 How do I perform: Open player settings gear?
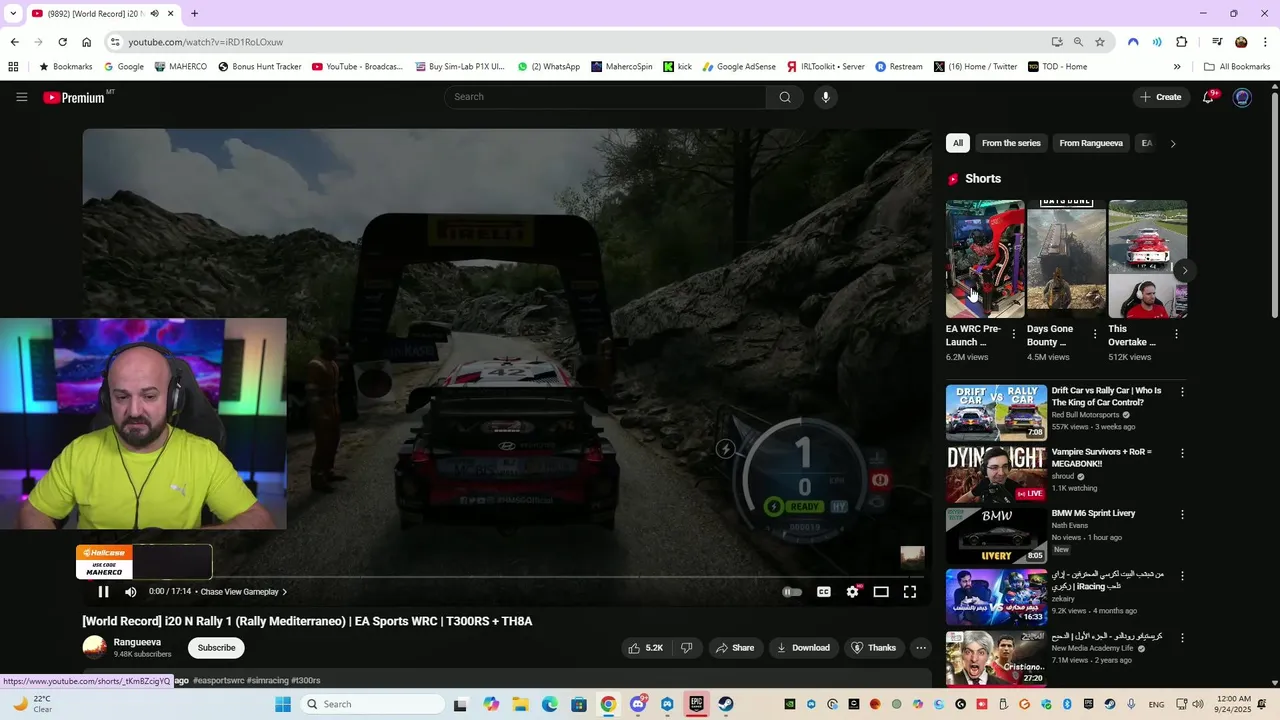(x=852, y=592)
